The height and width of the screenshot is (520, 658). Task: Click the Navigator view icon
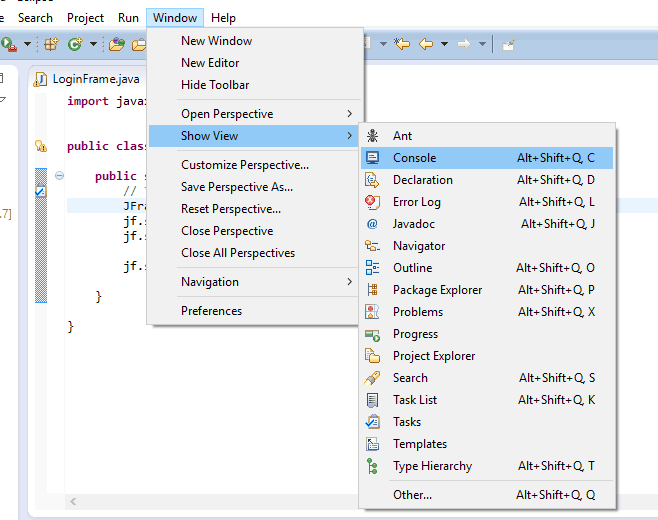tap(372, 246)
